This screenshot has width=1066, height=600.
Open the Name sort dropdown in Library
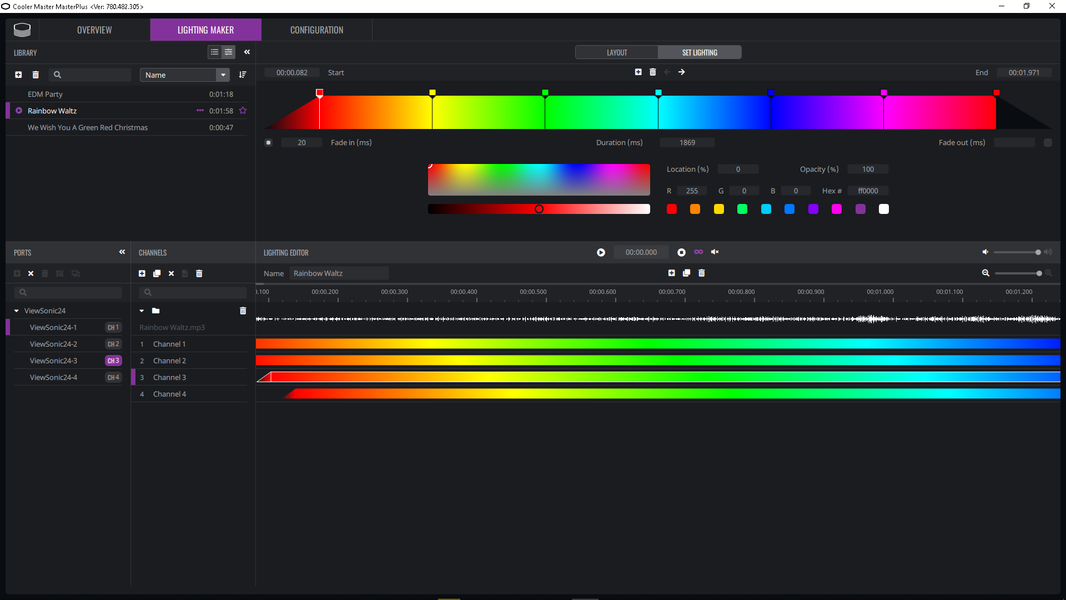point(184,75)
